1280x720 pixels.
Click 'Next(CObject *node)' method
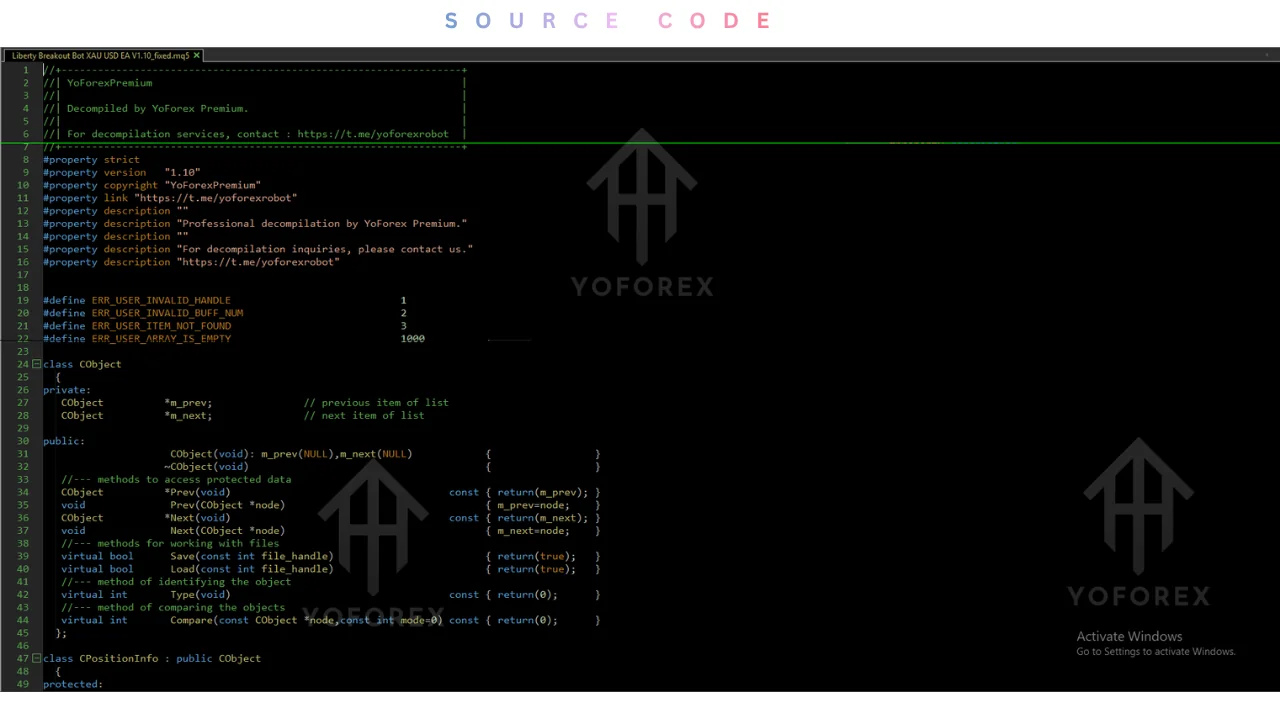point(227,531)
